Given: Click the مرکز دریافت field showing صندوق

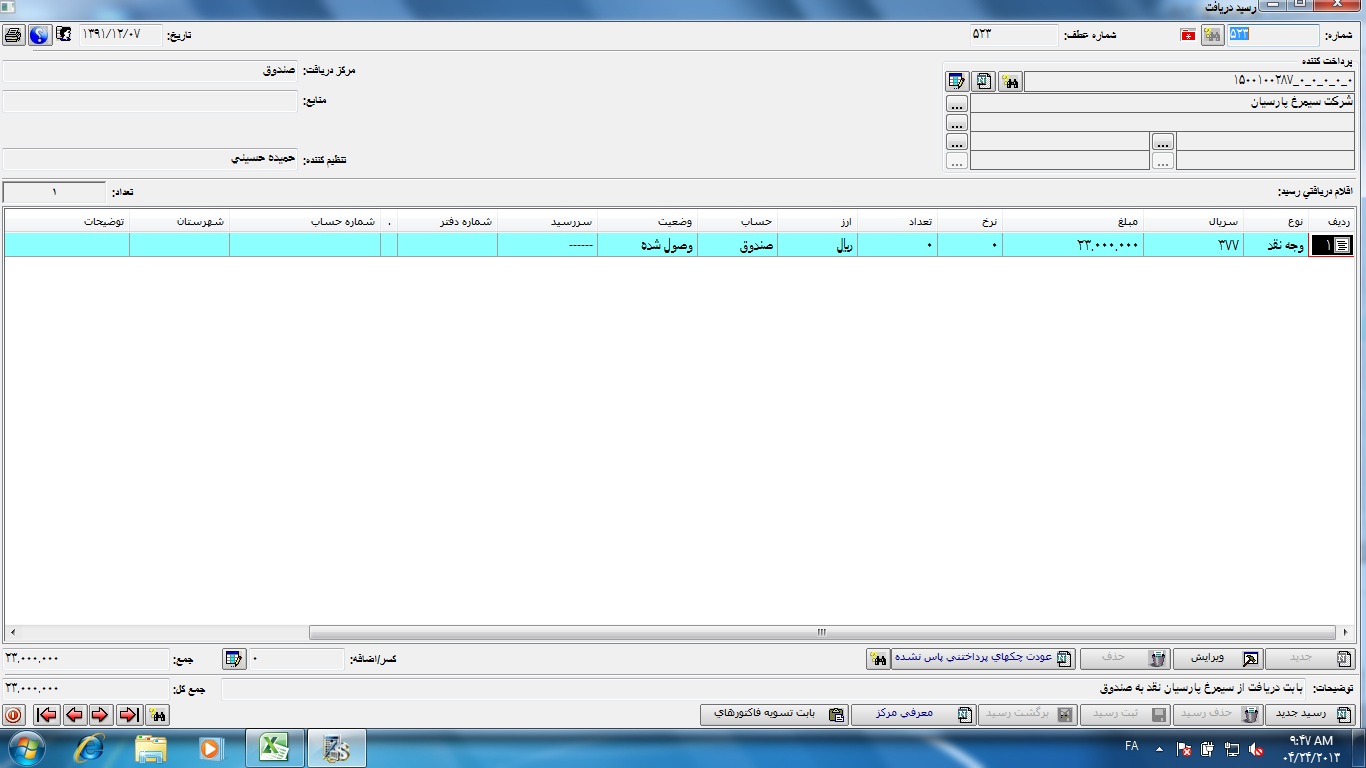Looking at the screenshot, I should pos(150,71).
